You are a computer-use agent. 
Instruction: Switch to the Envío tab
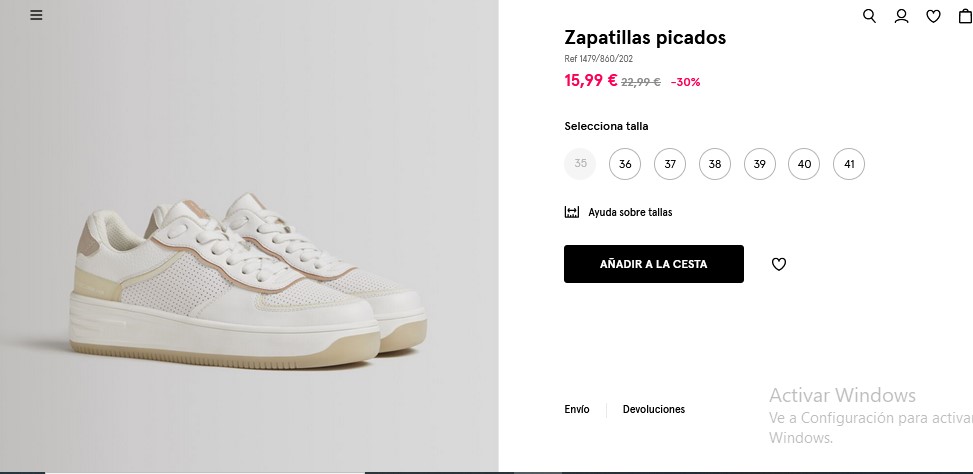[576, 409]
